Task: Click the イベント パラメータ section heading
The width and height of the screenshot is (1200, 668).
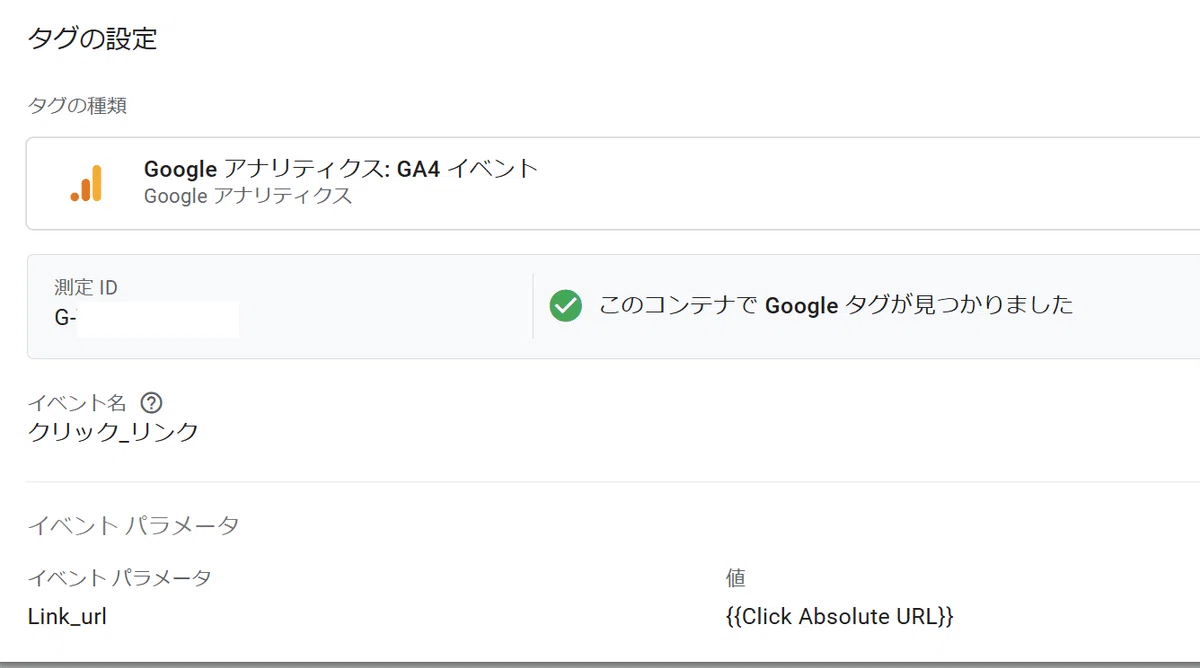Action: [133, 525]
